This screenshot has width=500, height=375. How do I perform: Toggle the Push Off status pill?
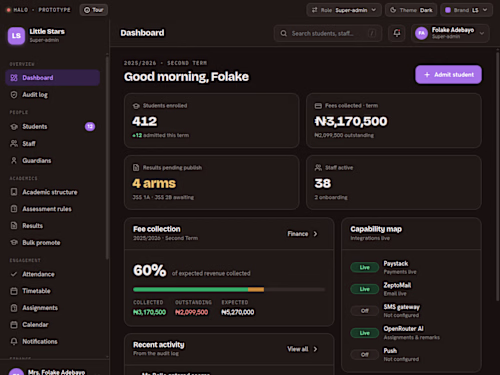(x=365, y=355)
